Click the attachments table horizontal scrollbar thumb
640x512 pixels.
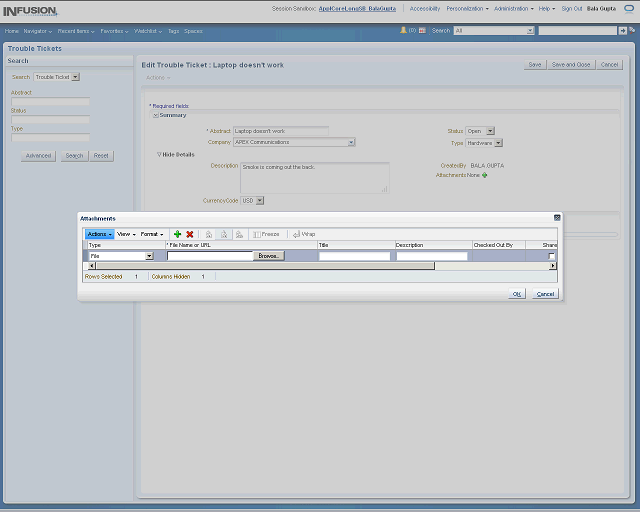[265, 266]
